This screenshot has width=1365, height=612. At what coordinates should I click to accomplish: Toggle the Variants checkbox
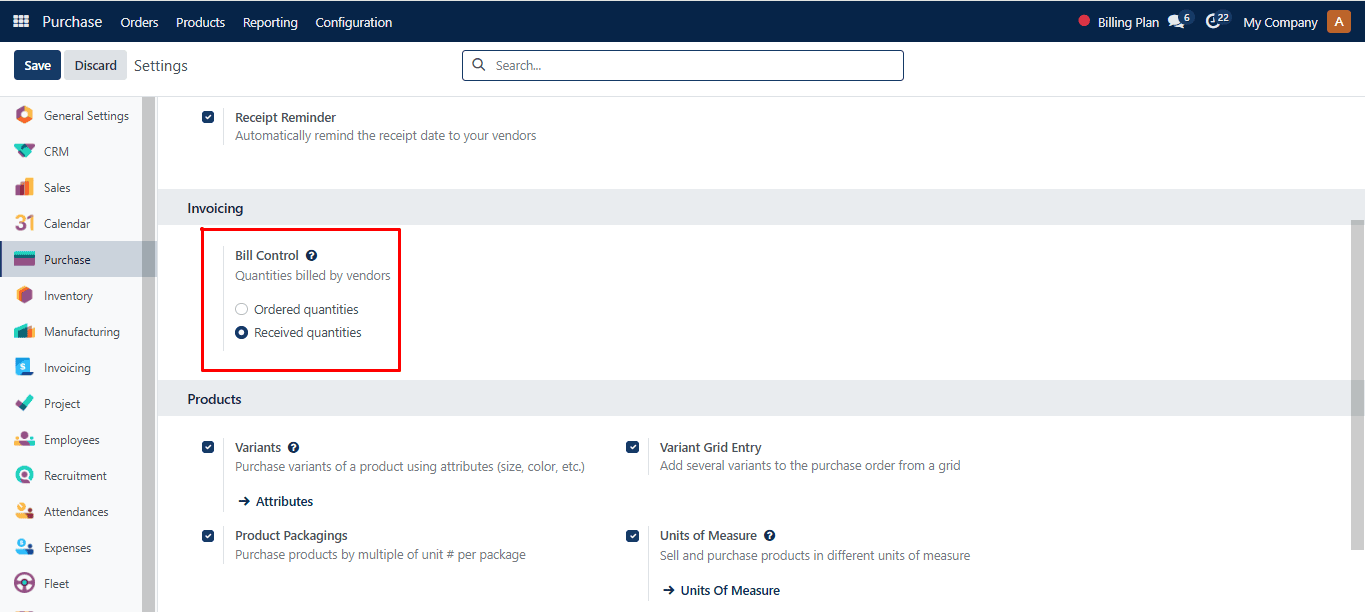pos(208,447)
